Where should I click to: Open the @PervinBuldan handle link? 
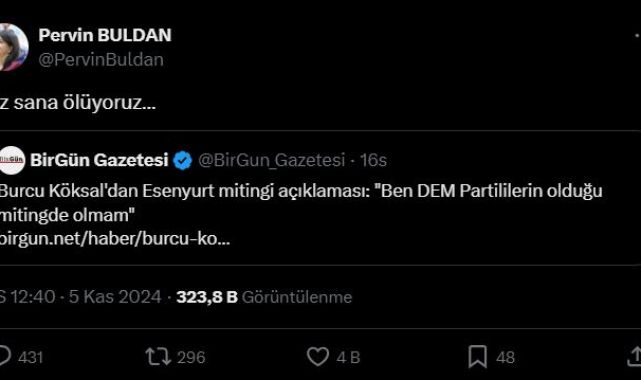pyautogui.click(x=101, y=60)
